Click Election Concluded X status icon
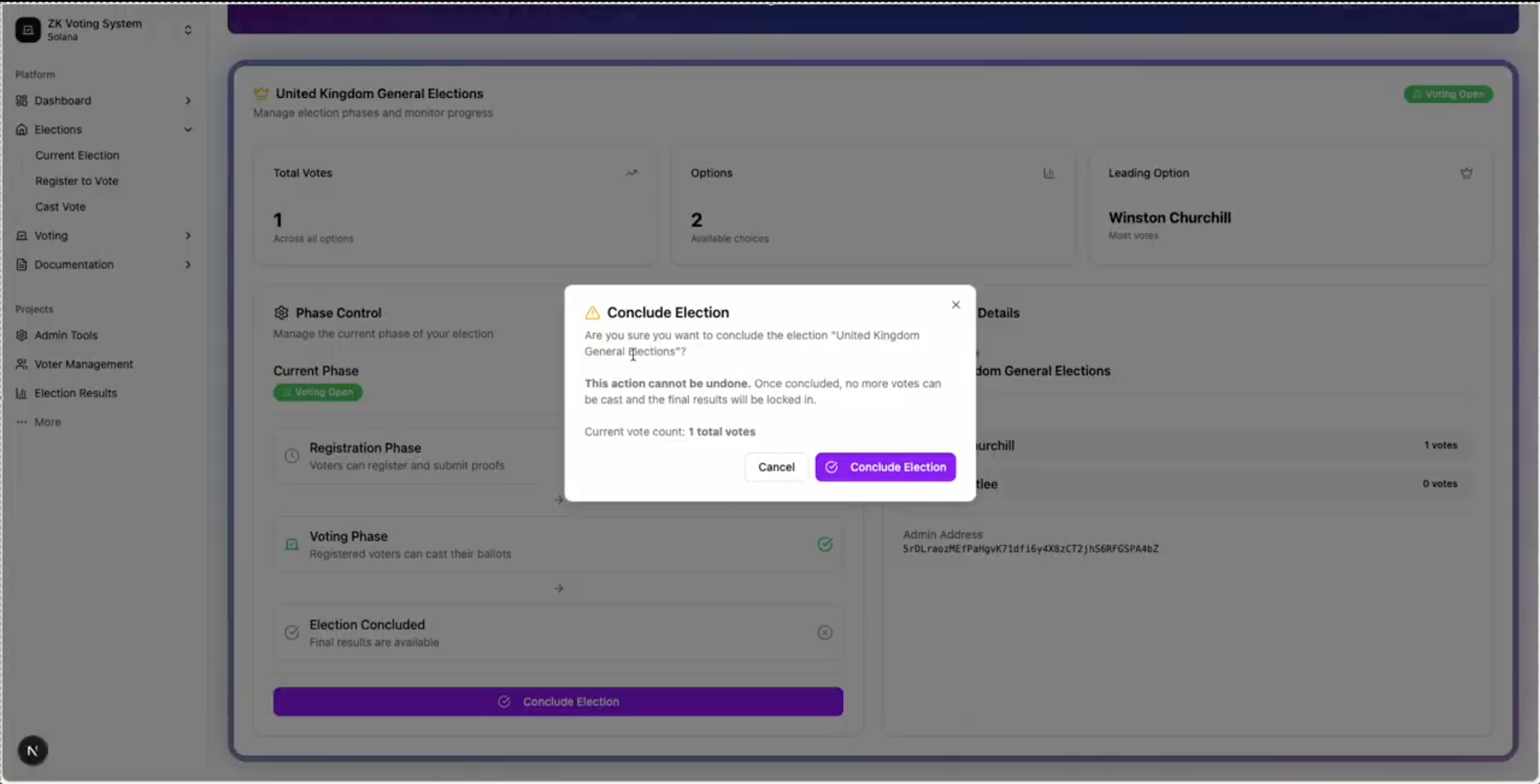Viewport: 1540px width, 784px height. coord(825,632)
